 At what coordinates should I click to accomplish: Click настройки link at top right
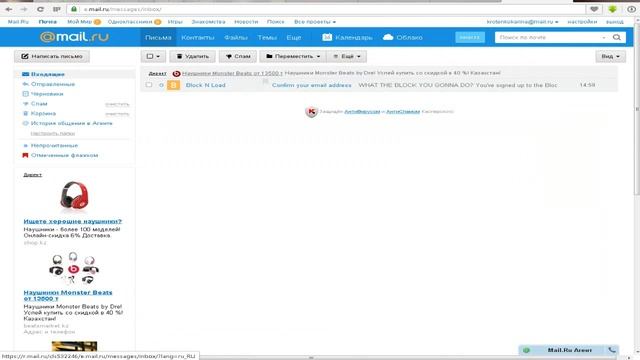582,22
